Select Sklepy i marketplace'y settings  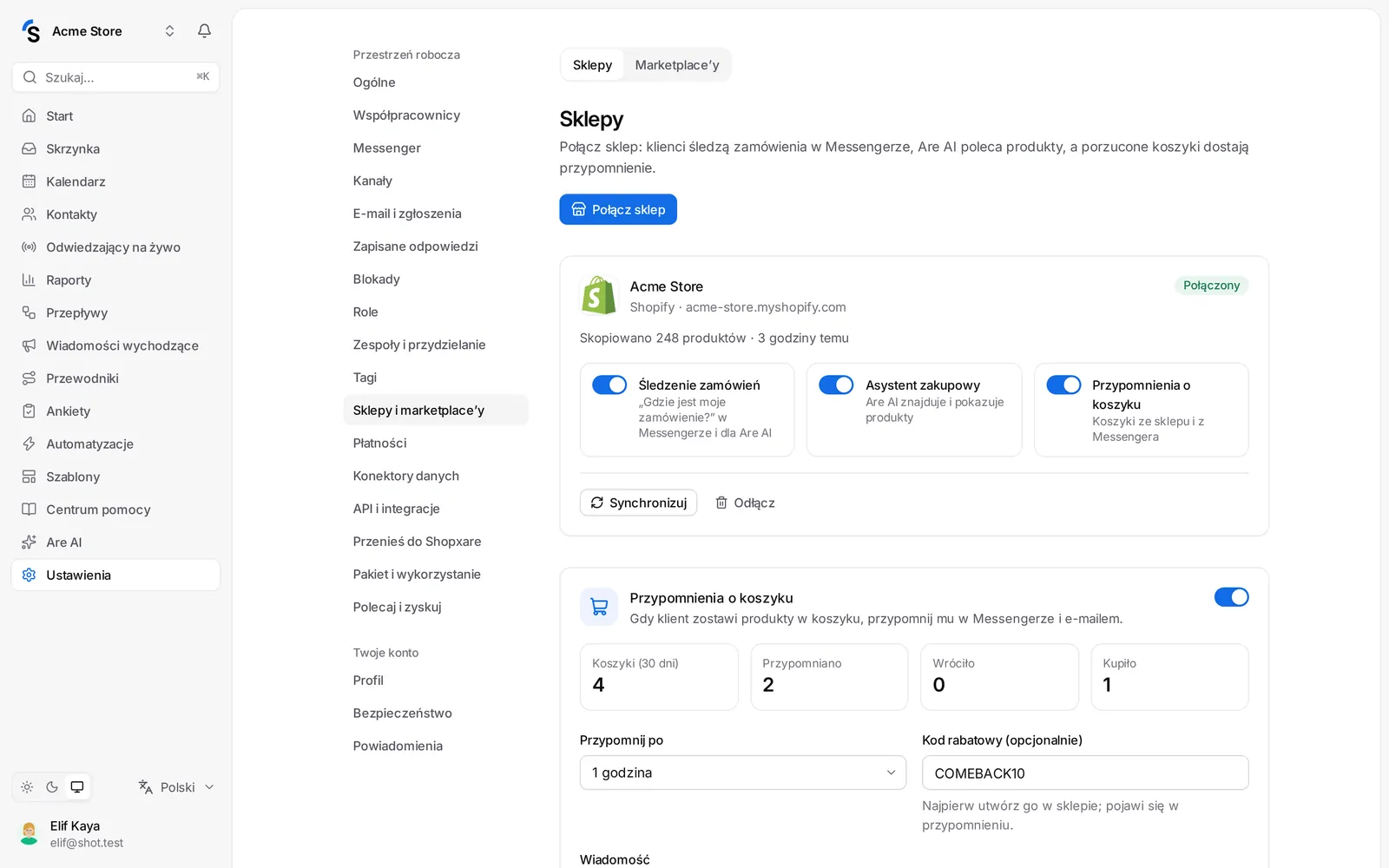click(x=435, y=411)
